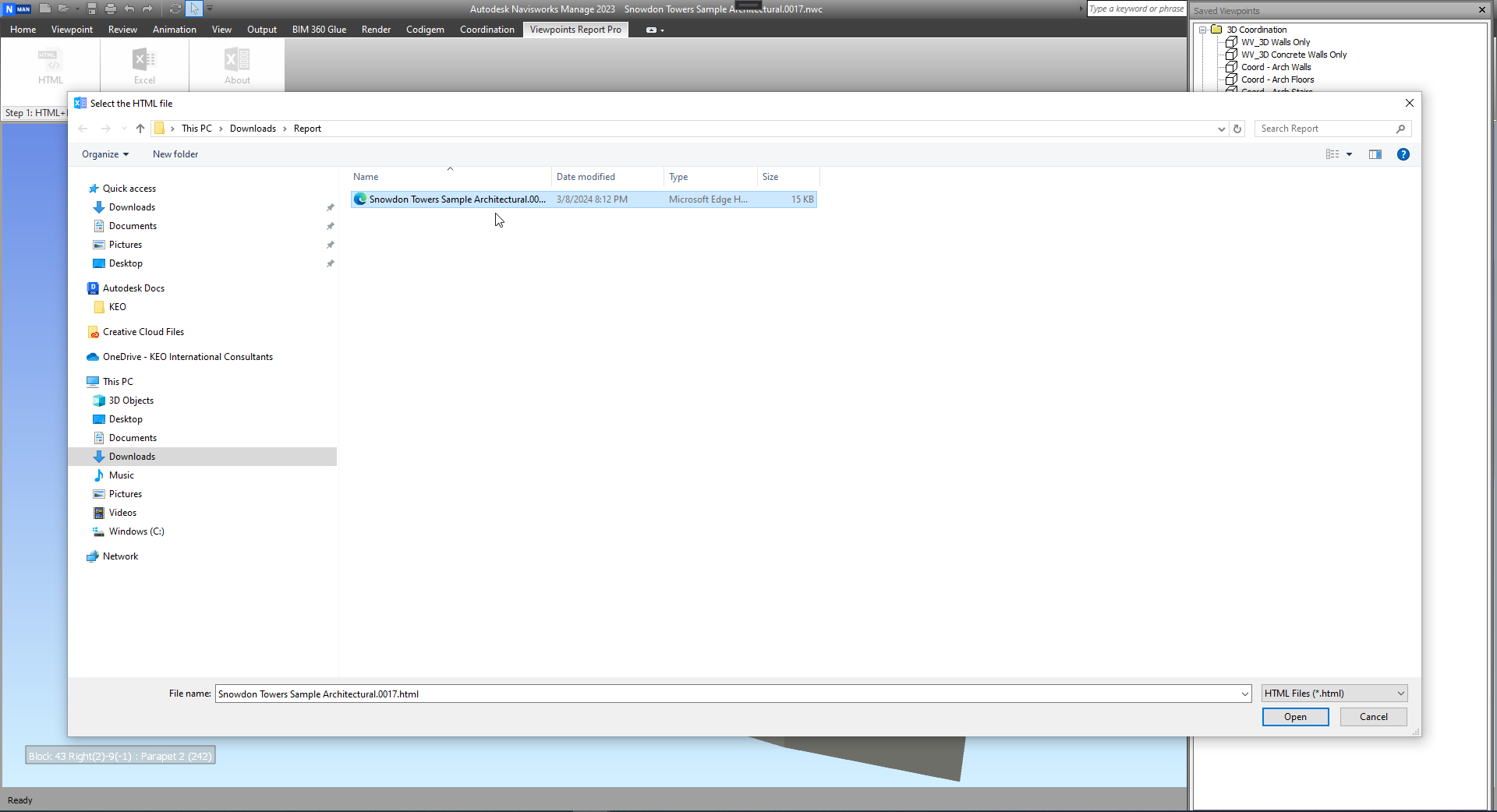Click the Undo arrow in quick access toolbar
The height and width of the screenshot is (812, 1497).
[129, 9]
